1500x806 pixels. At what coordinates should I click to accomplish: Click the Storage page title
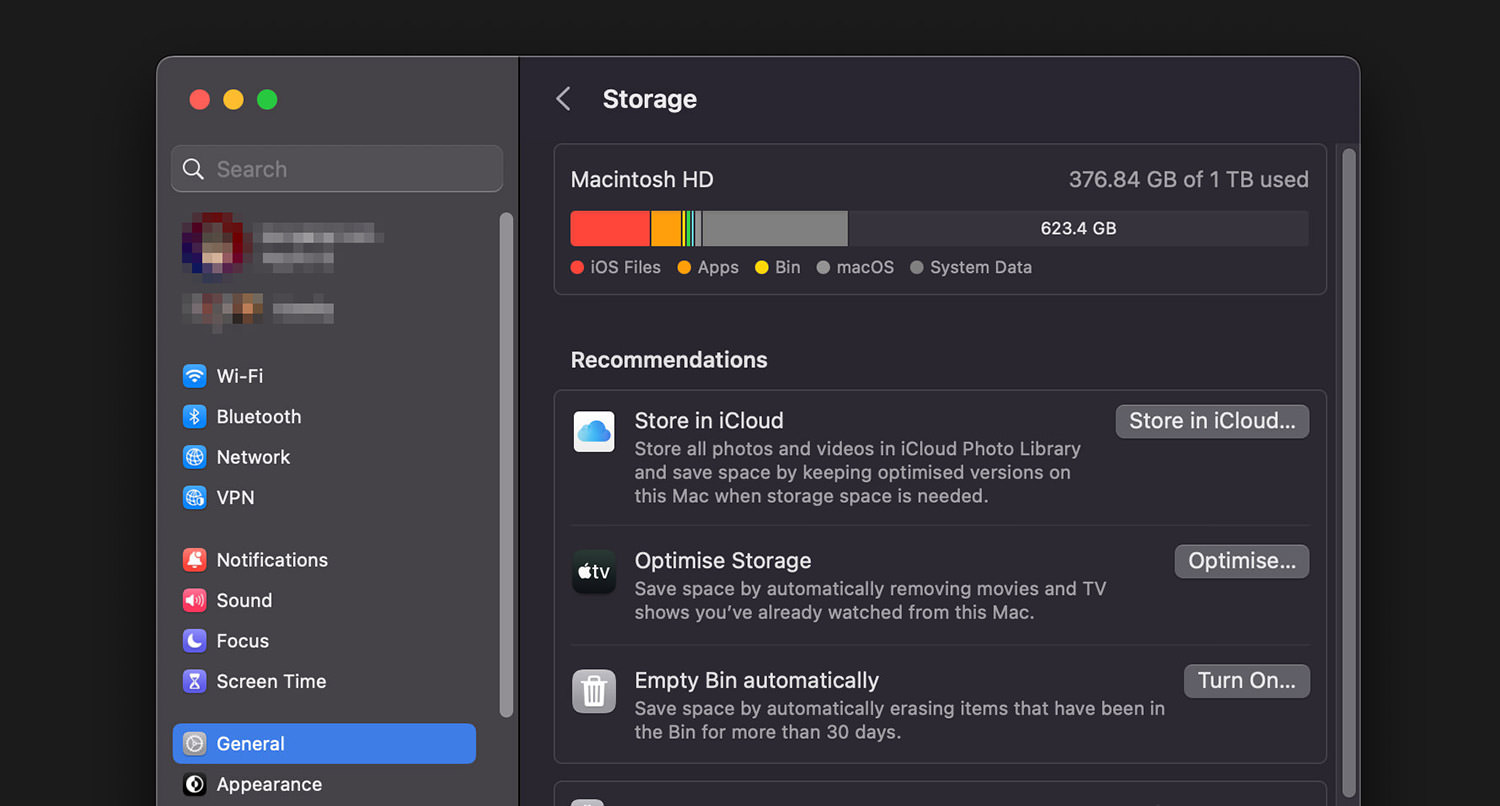click(x=650, y=99)
